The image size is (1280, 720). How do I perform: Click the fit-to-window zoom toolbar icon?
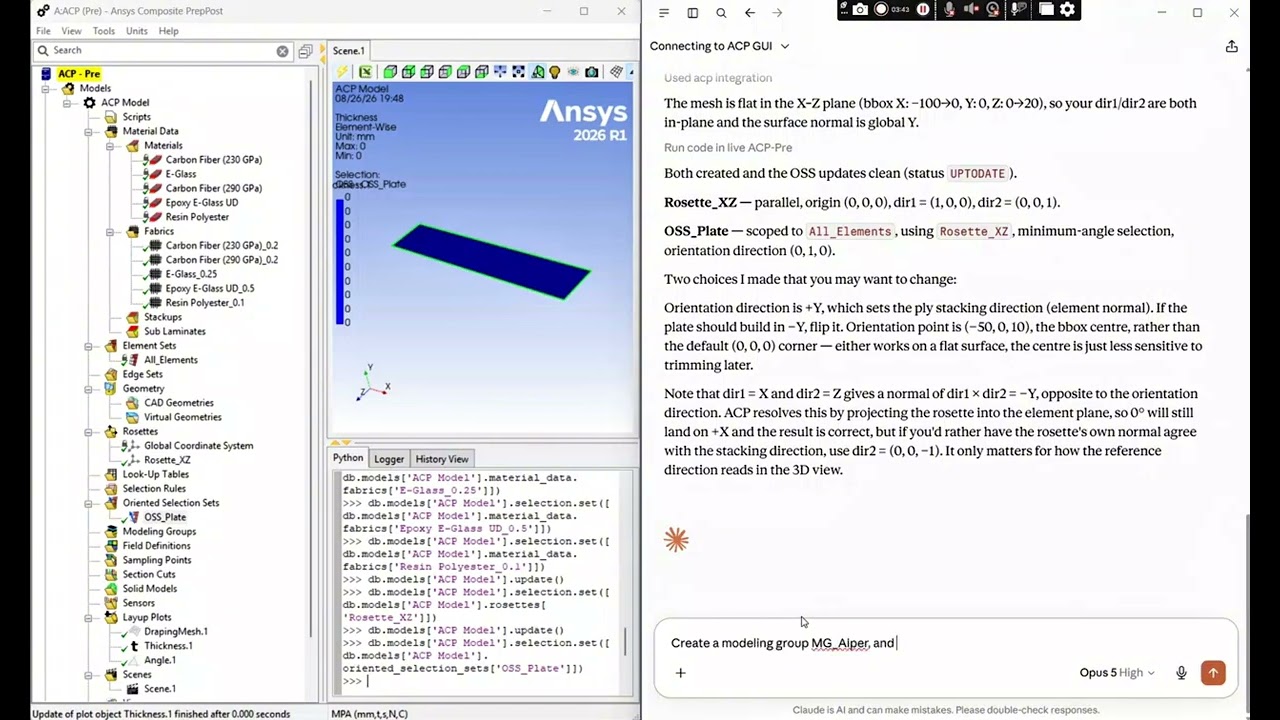518,72
